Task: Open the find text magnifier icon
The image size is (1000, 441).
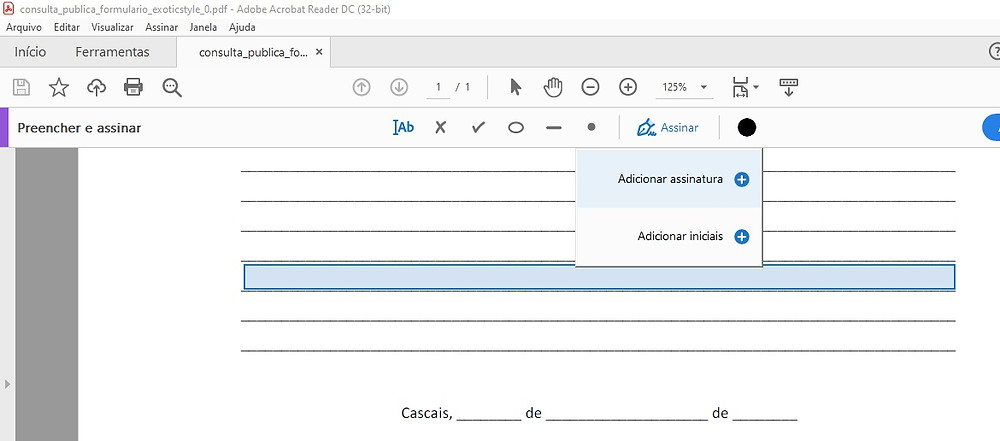Action: [172, 87]
